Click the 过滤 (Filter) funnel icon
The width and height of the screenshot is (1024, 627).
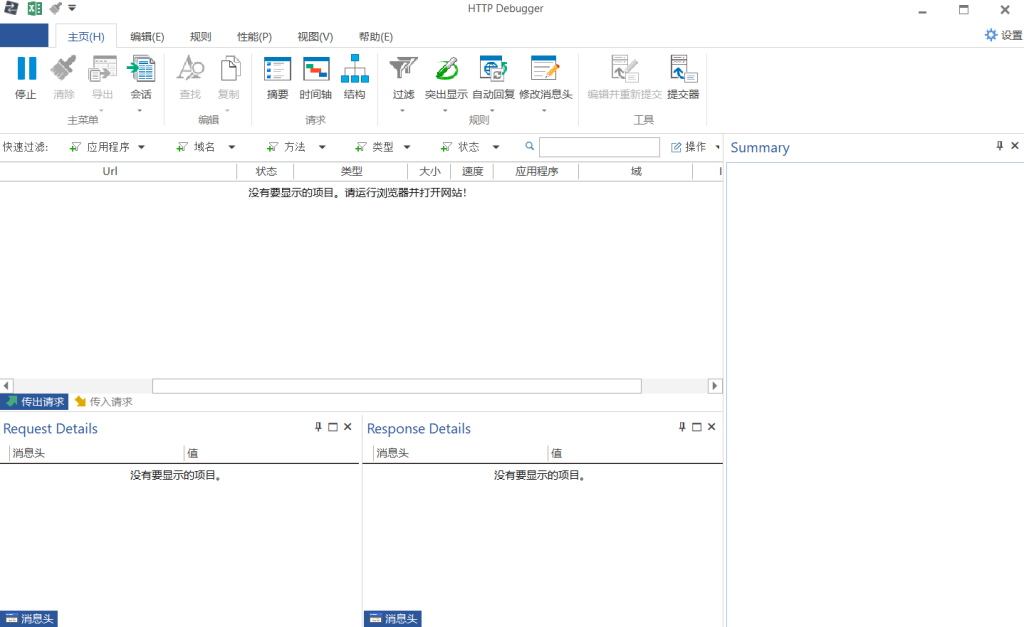[403, 69]
